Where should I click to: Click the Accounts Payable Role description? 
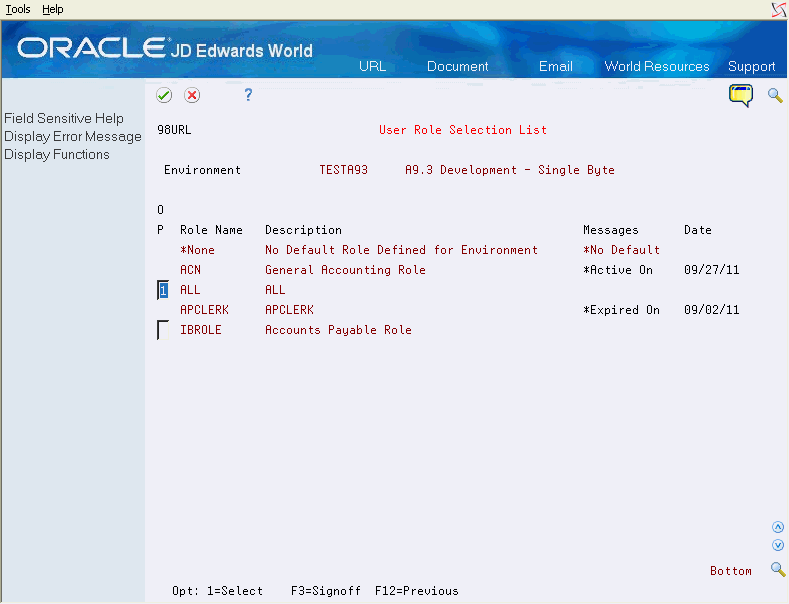tap(338, 330)
